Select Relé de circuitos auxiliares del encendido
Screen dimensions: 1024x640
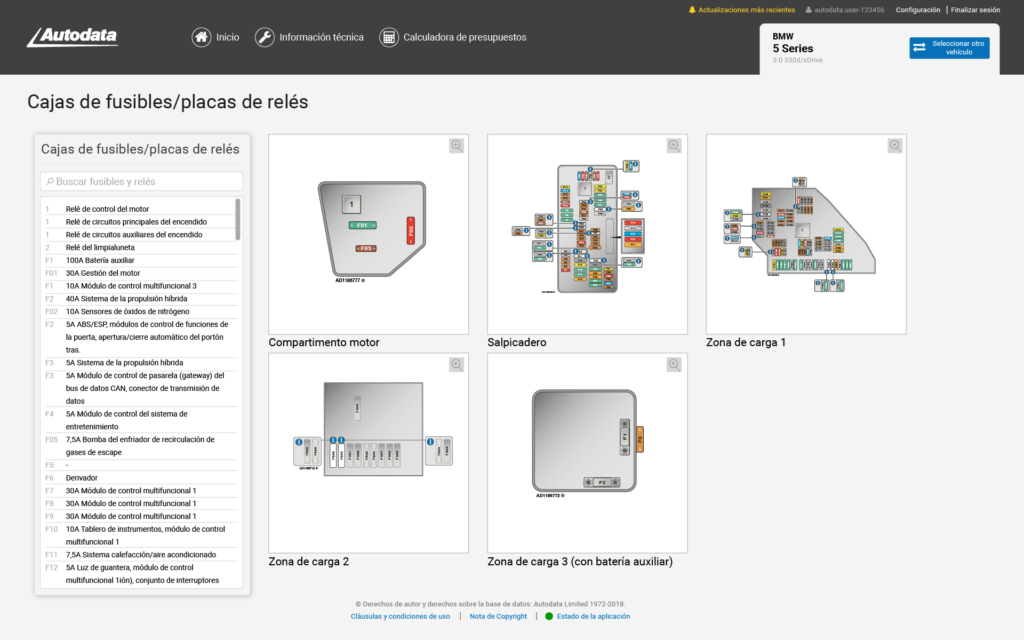pos(140,234)
